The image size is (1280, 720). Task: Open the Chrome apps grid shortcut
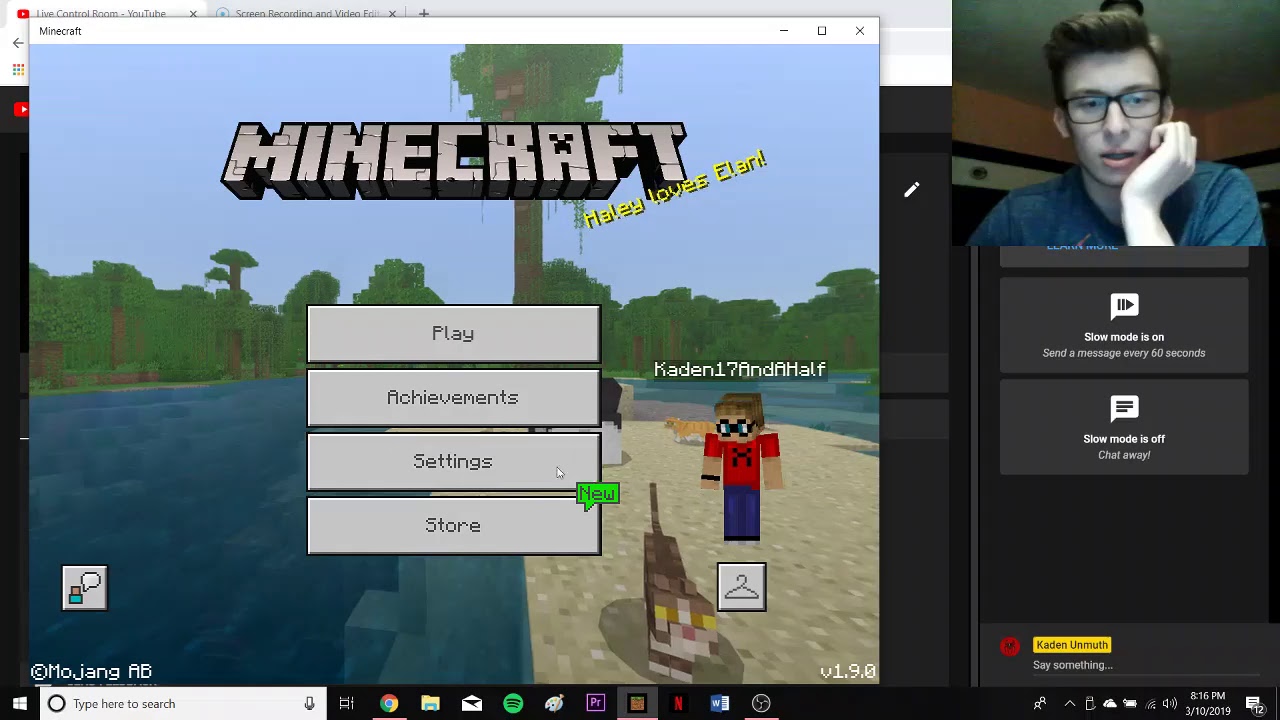point(18,70)
